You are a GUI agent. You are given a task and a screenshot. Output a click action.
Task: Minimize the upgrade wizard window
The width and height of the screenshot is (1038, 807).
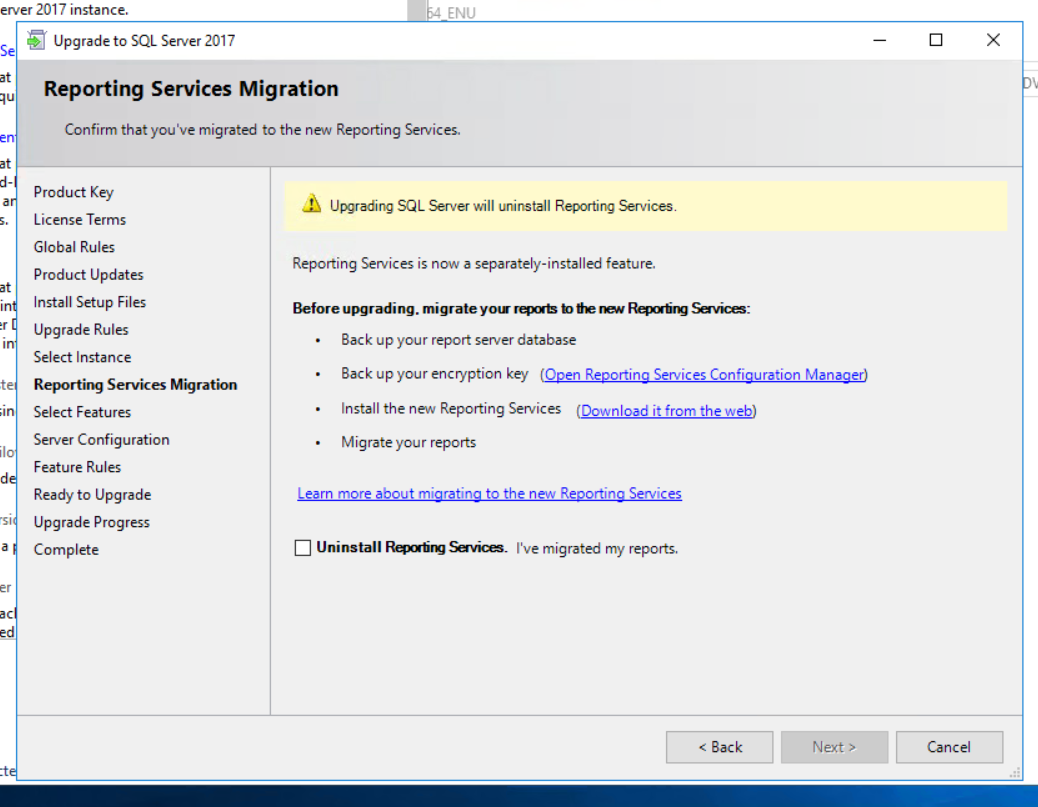(879, 40)
